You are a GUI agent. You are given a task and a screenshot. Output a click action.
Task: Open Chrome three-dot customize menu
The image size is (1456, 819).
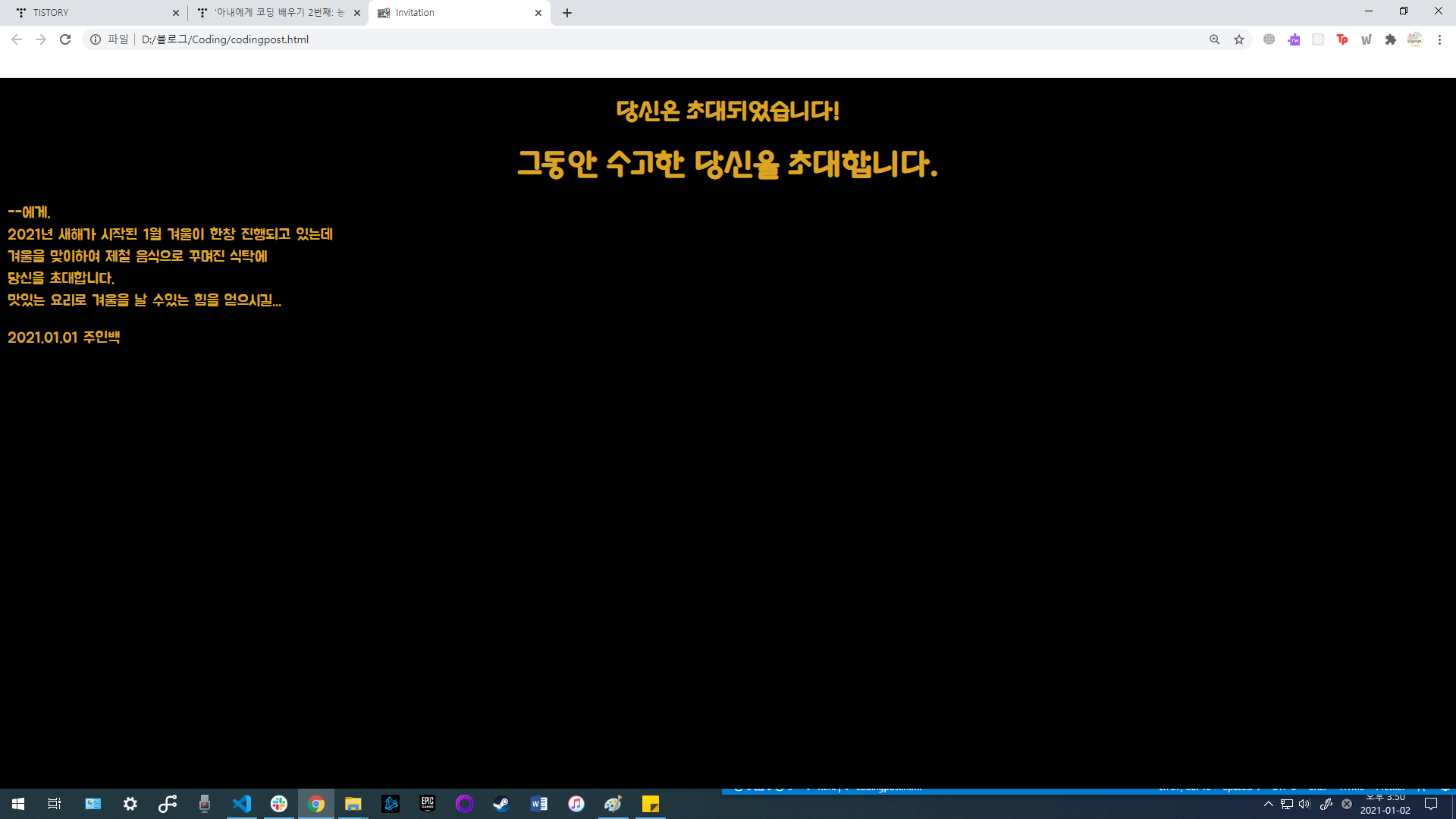[1439, 39]
